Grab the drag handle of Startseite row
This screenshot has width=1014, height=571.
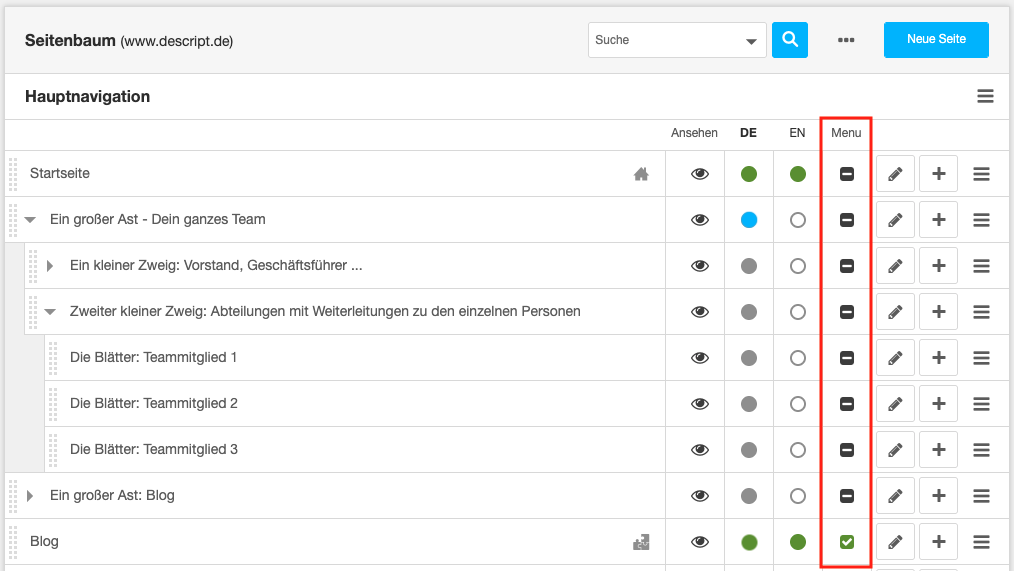click(13, 174)
